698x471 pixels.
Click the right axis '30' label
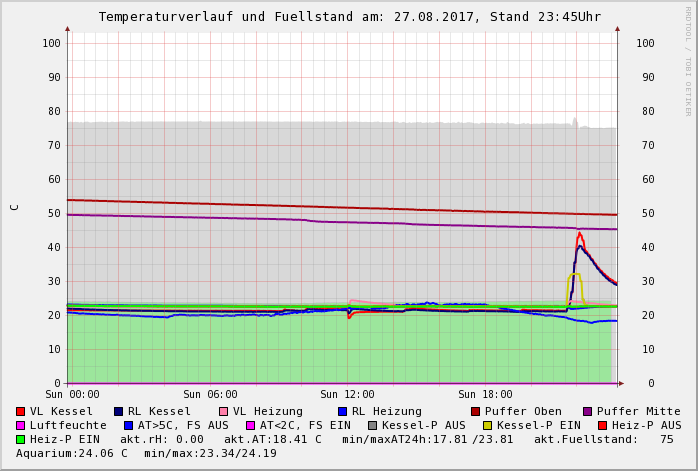[x=648, y=281]
